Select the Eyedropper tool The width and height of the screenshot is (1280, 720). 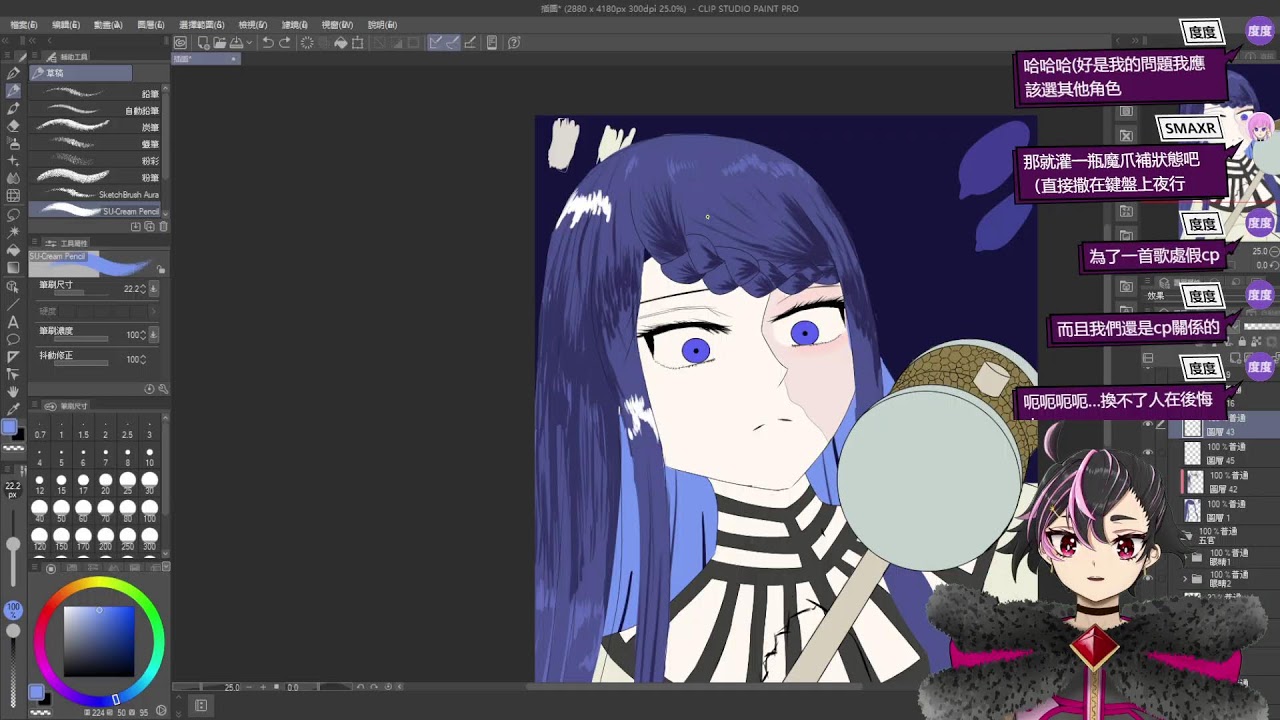[x=13, y=408]
